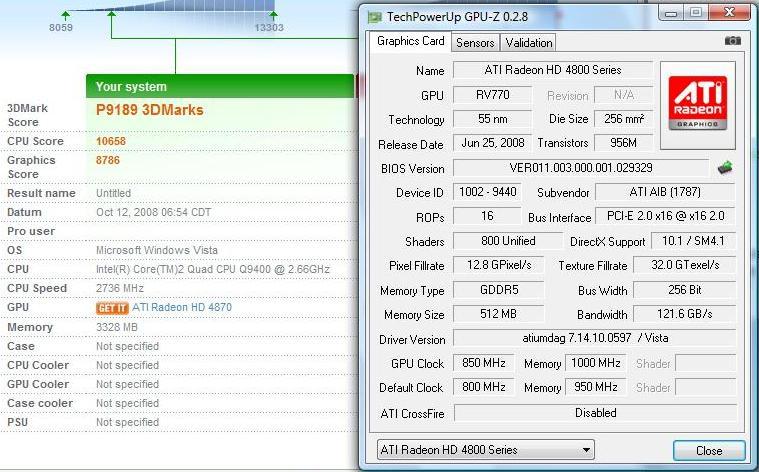Image resolution: width=759 pixels, height=472 pixels.
Task: Click the GPU-Z title bar app icon
Action: [374, 17]
